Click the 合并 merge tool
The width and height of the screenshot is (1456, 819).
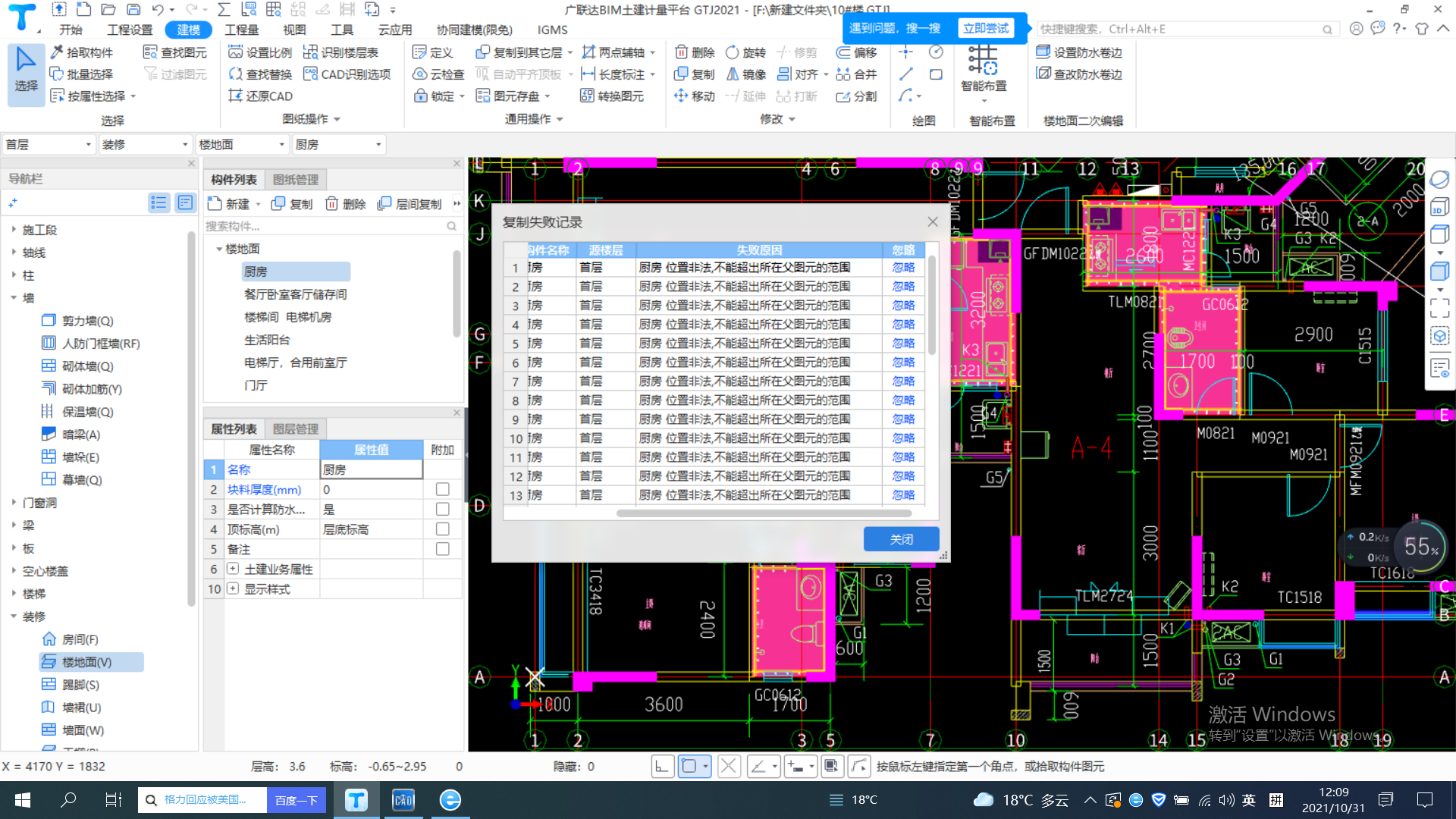pyautogui.click(x=857, y=74)
